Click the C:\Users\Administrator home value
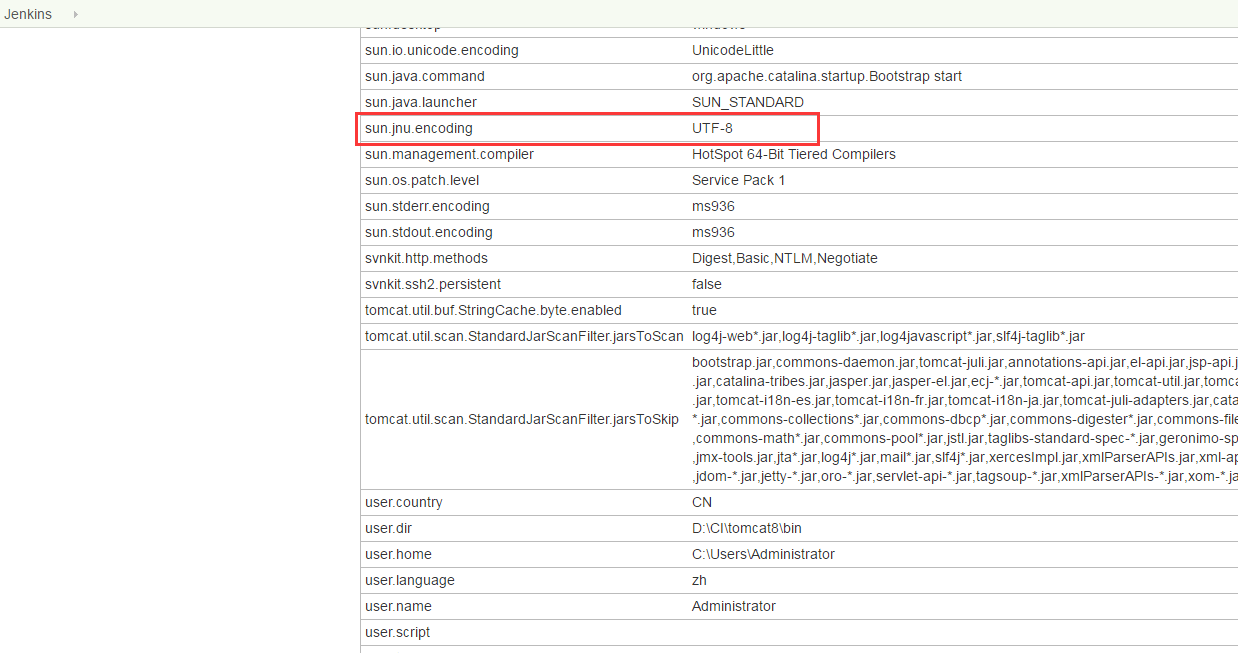 763,554
